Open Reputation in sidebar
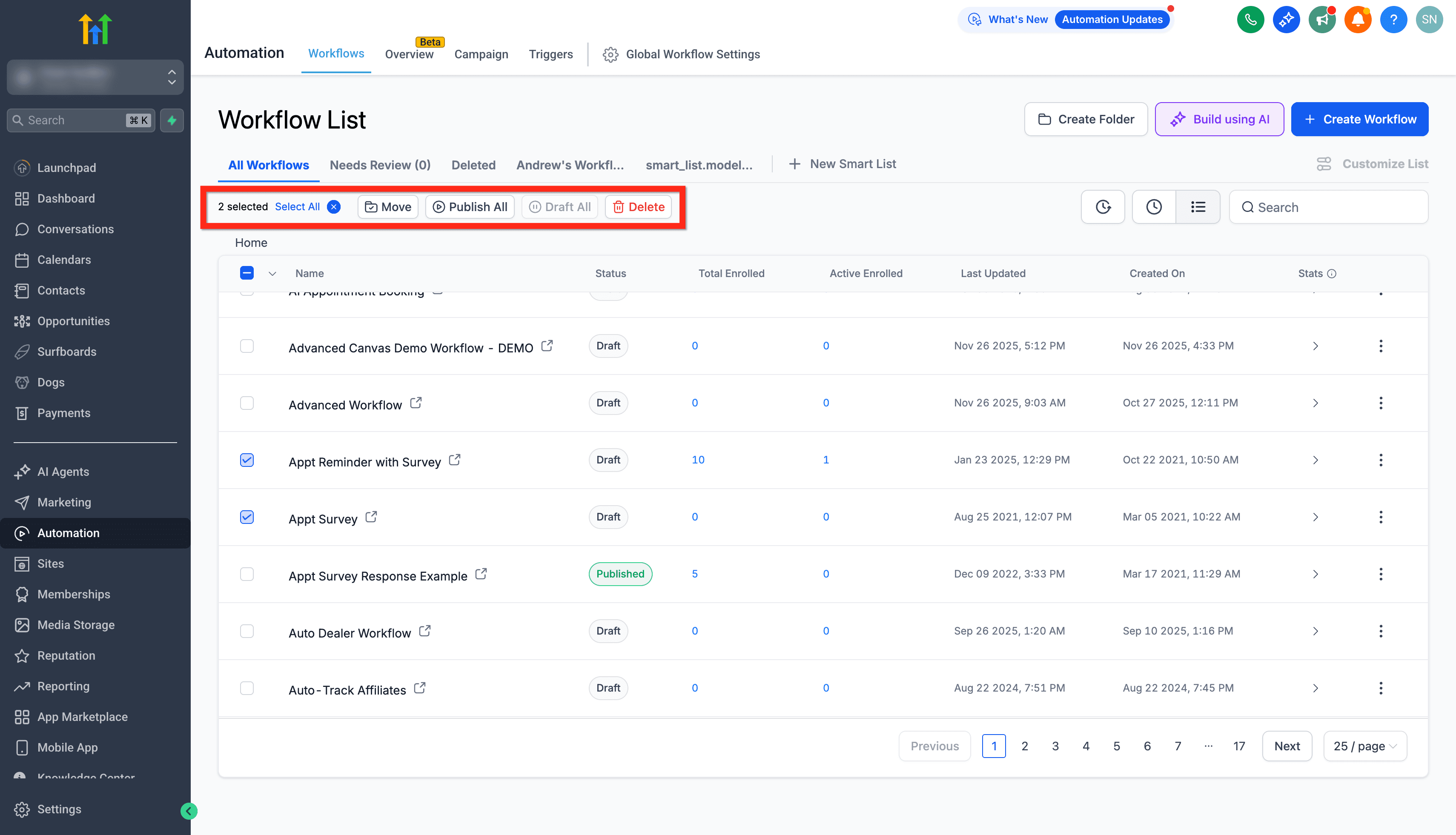Viewport: 1456px width, 835px height. coord(66,655)
